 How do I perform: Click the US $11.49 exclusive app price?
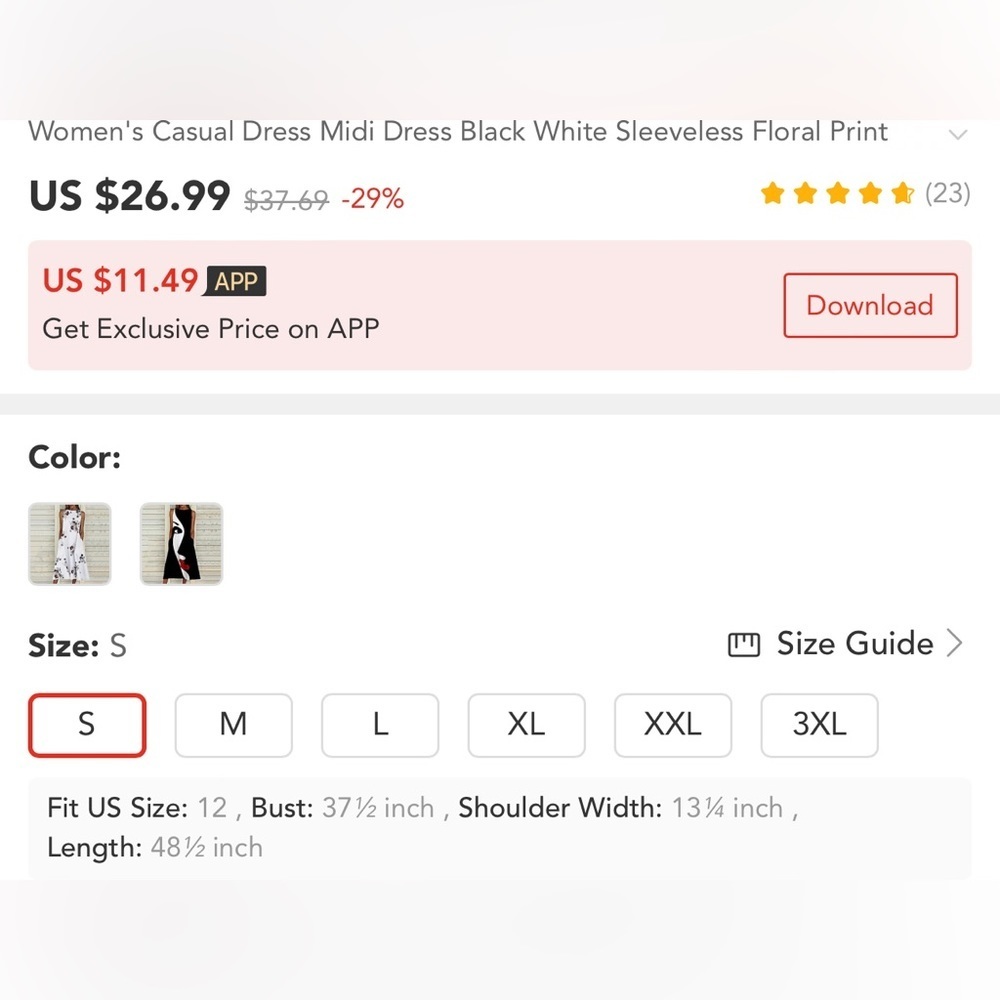[120, 281]
